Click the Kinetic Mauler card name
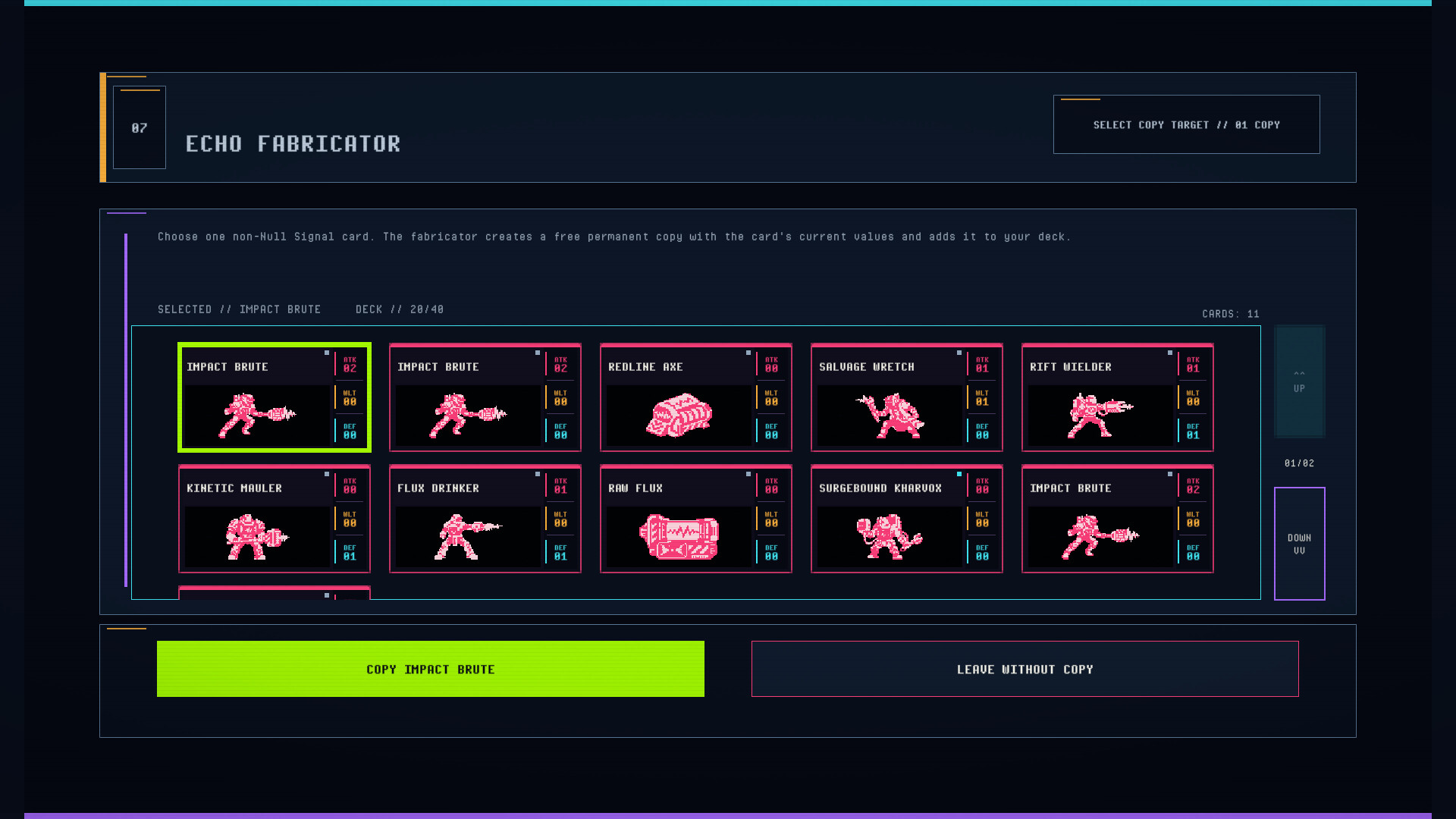The height and width of the screenshot is (819, 1456). click(x=234, y=488)
